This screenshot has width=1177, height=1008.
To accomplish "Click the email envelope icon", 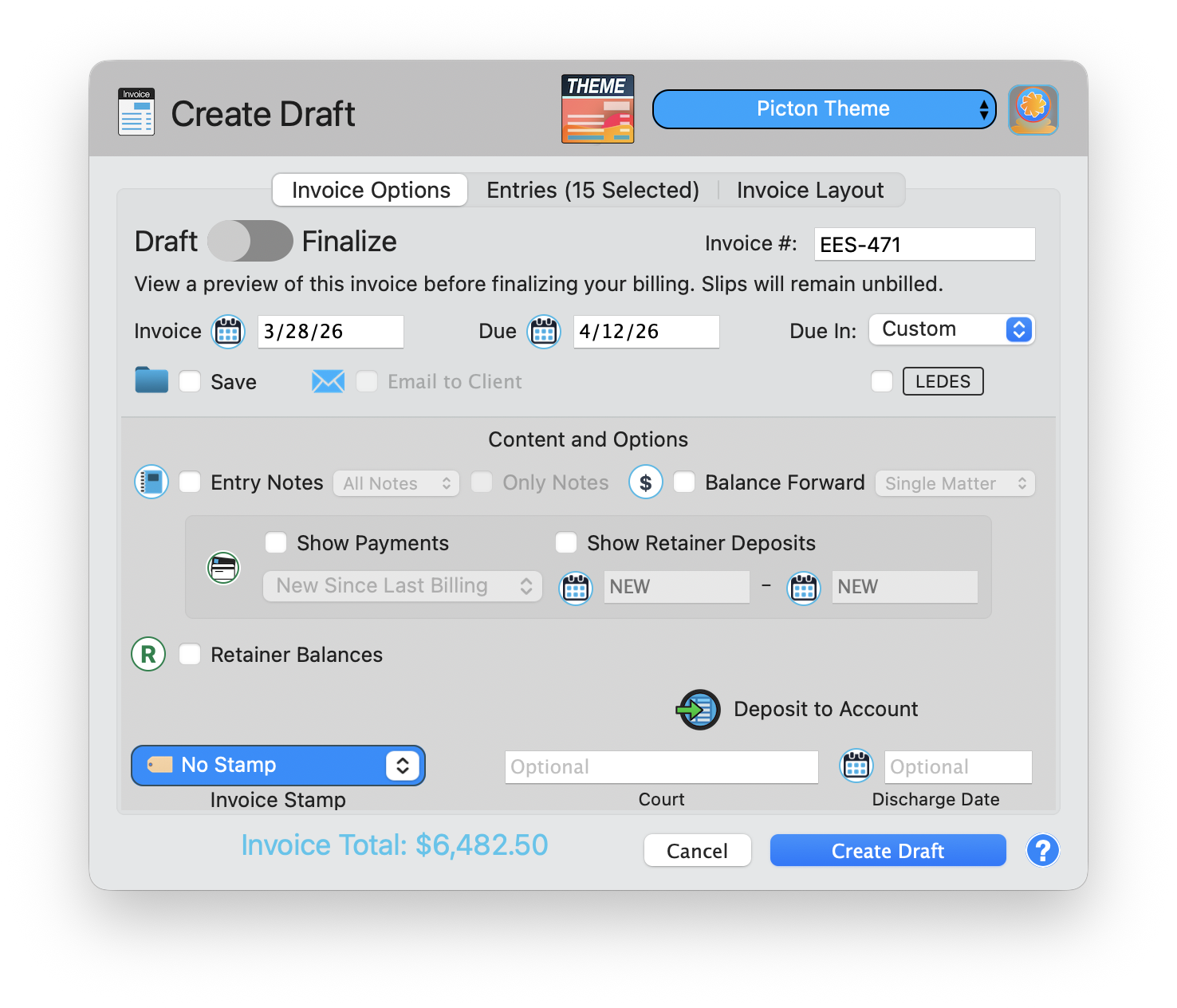I will click(328, 381).
